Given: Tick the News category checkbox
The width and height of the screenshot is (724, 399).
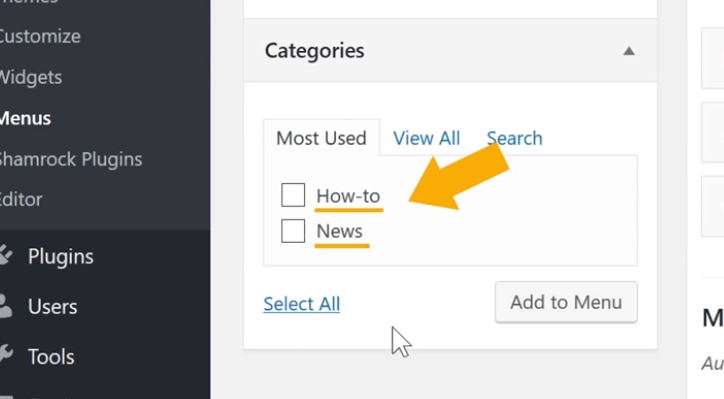Looking at the screenshot, I should [293, 230].
